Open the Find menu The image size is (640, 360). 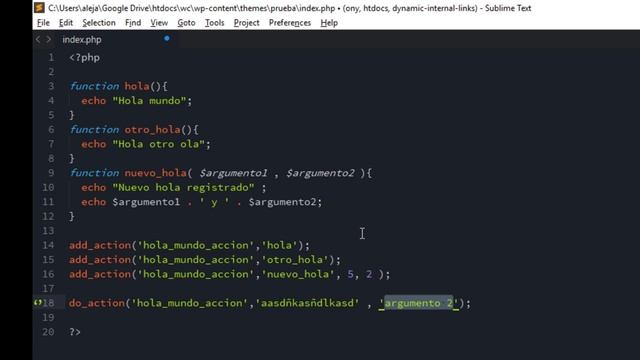coord(133,23)
